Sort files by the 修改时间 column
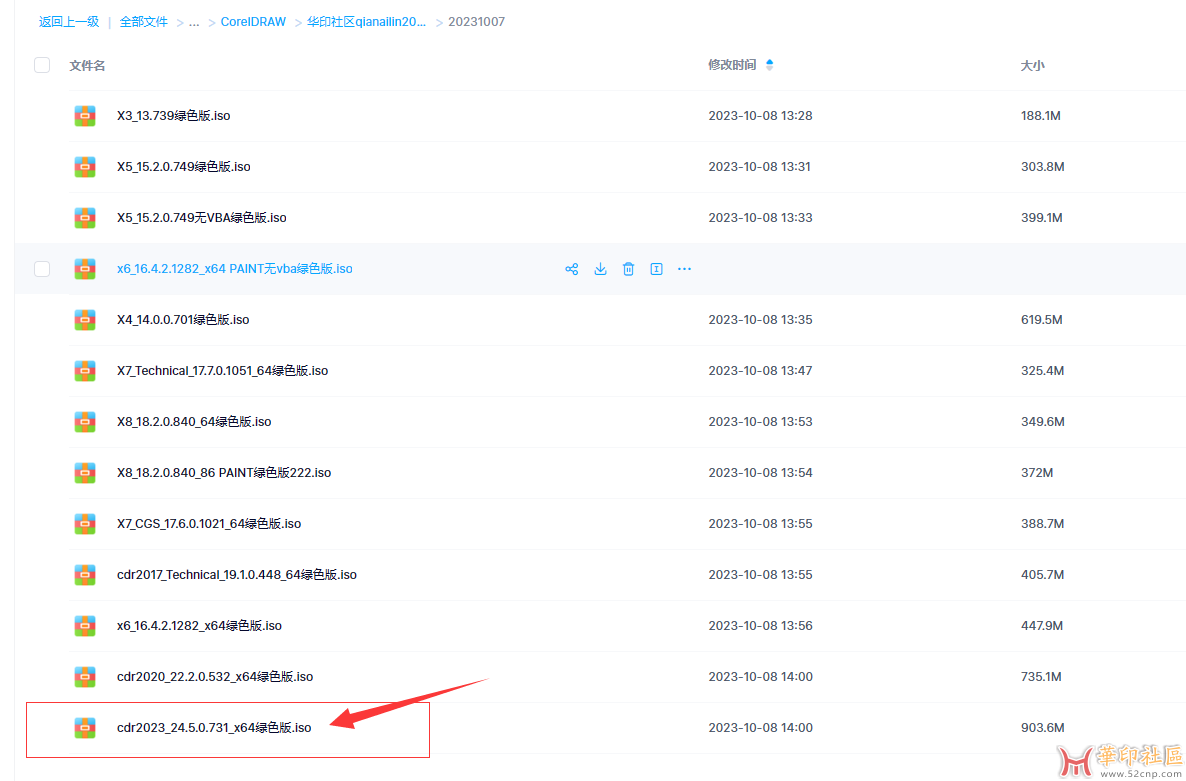Image resolution: width=1186 pixels, height=781 pixels. pyautogui.click(x=731, y=65)
